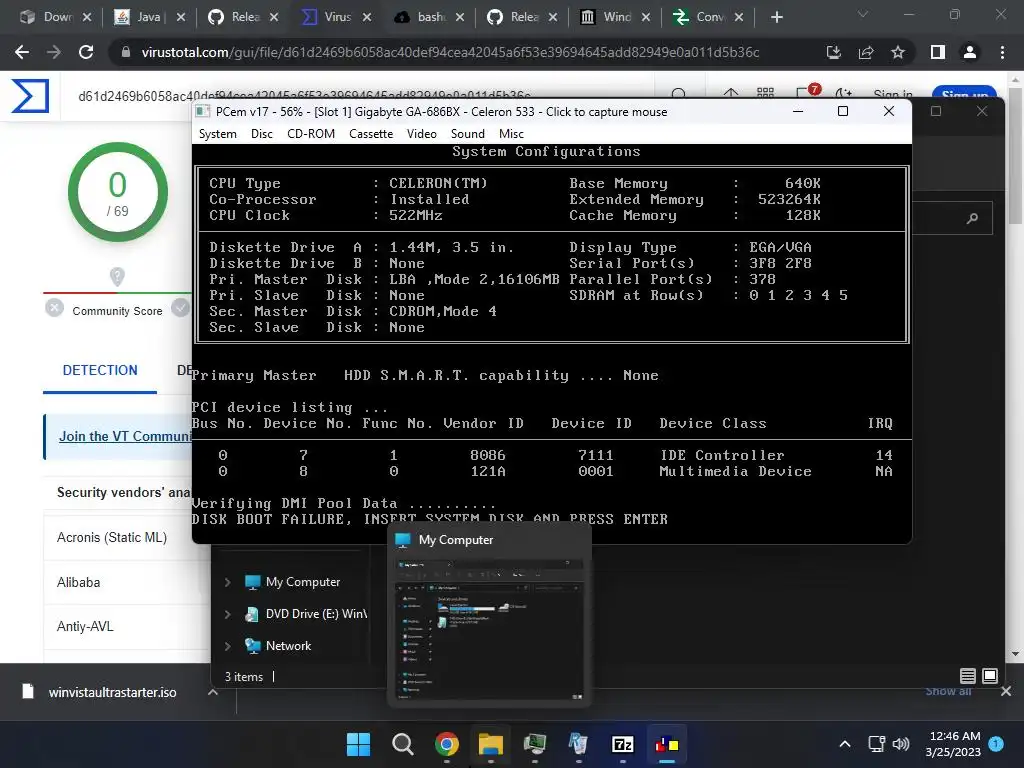This screenshot has width=1024, height=768.
Task: Open download item options chevron
Action: coord(213,692)
